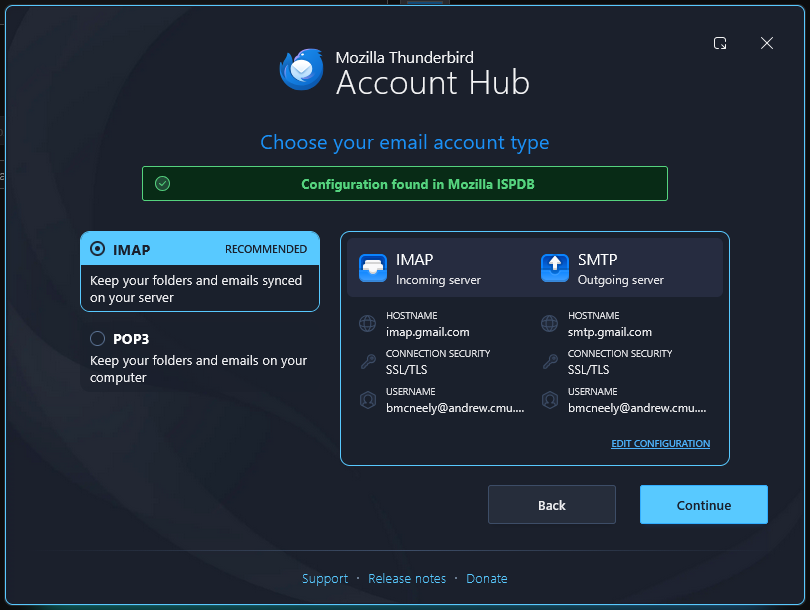
Task: Click 'Keep your folders and emails on your computer'
Action: [x=198, y=369]
